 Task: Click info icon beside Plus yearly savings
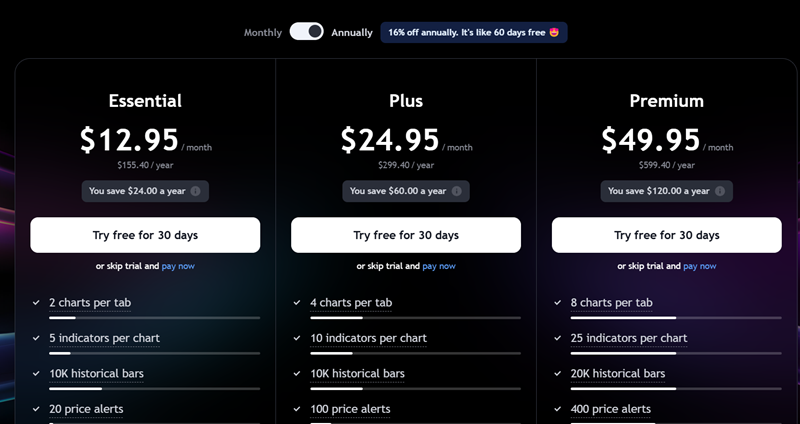(x=456, y=191)
